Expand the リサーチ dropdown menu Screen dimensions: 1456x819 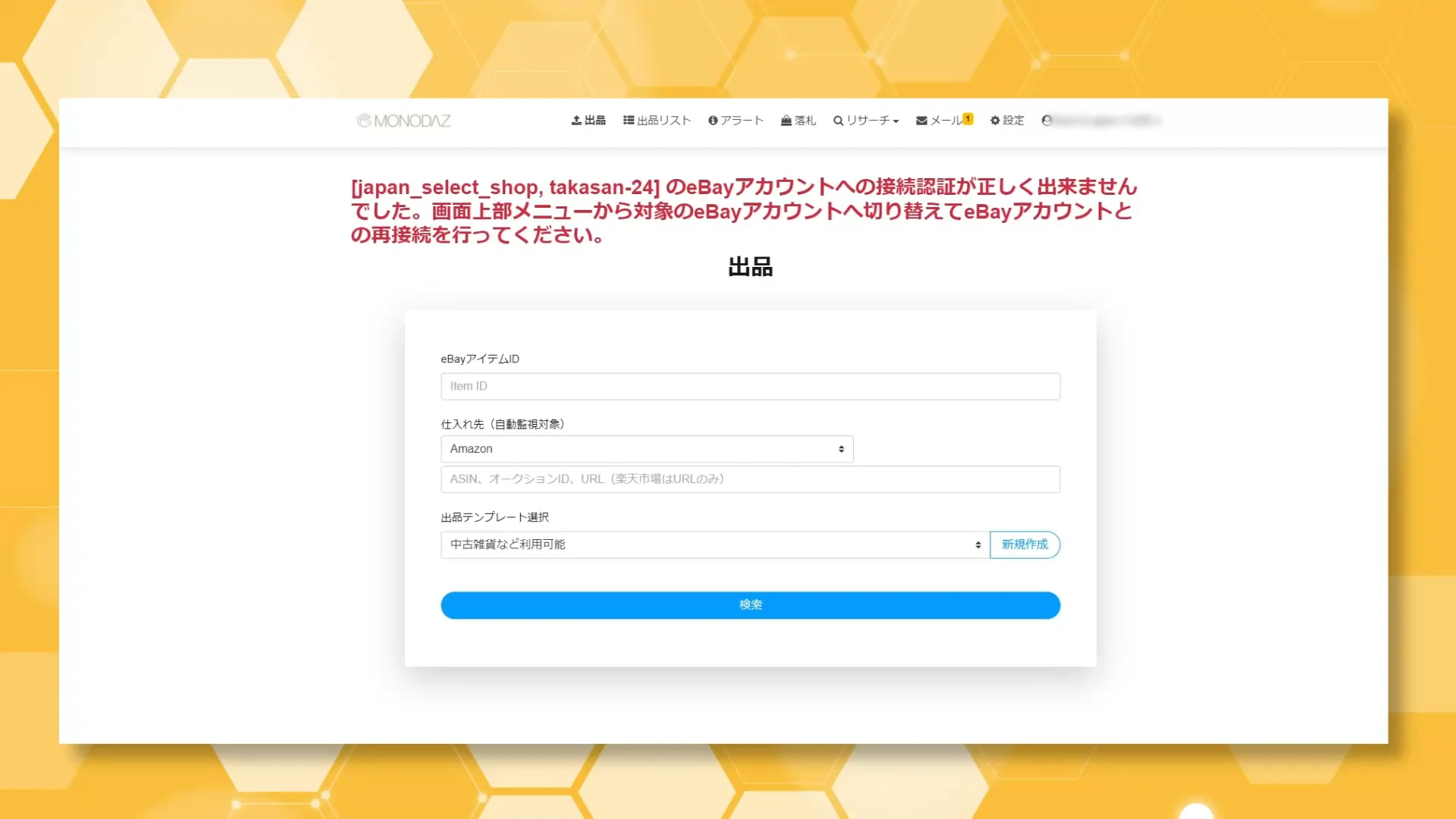[866, 121]
